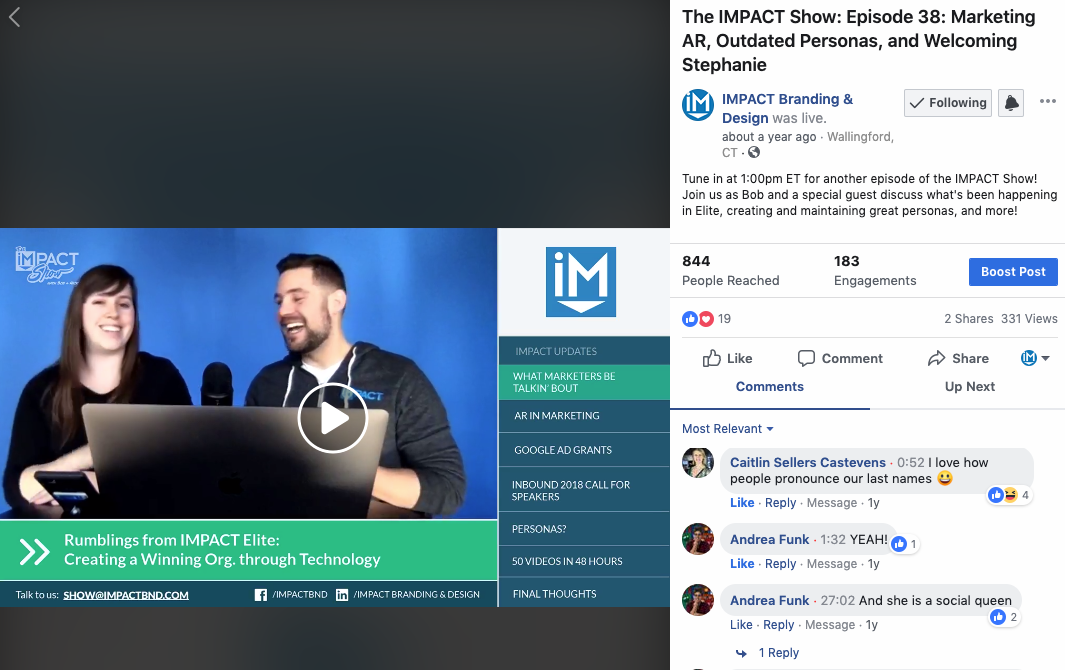The height and width of the screenshot is (670, 1065).
Task: Open the 'about a year ago' timestamp
Action: (x=769, y=137)
